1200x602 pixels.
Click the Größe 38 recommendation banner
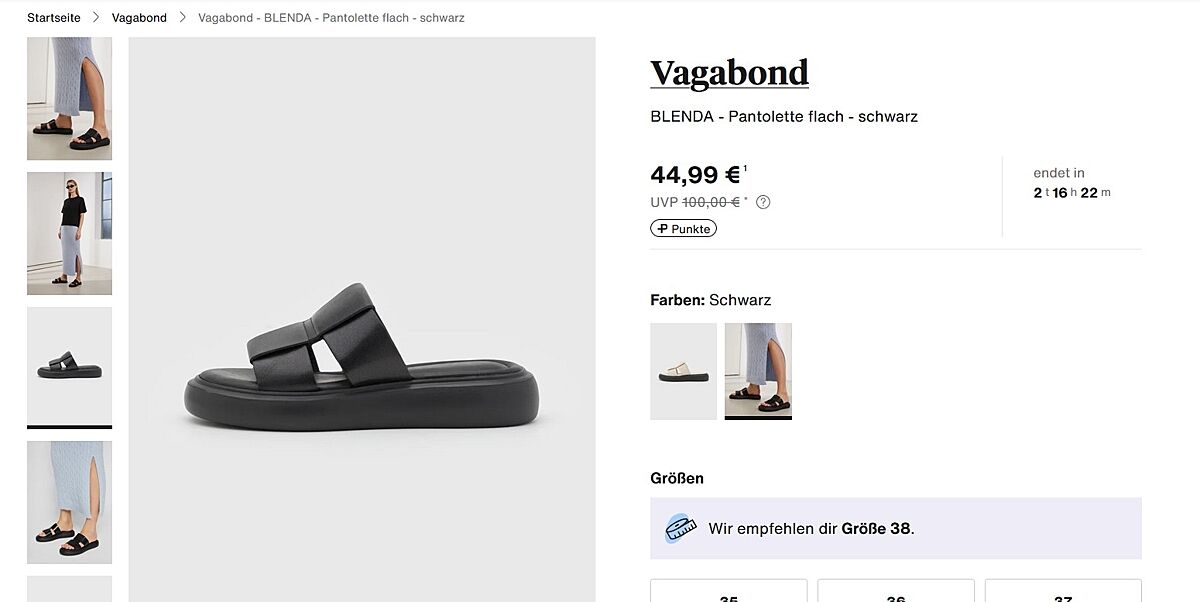(895, 528)
